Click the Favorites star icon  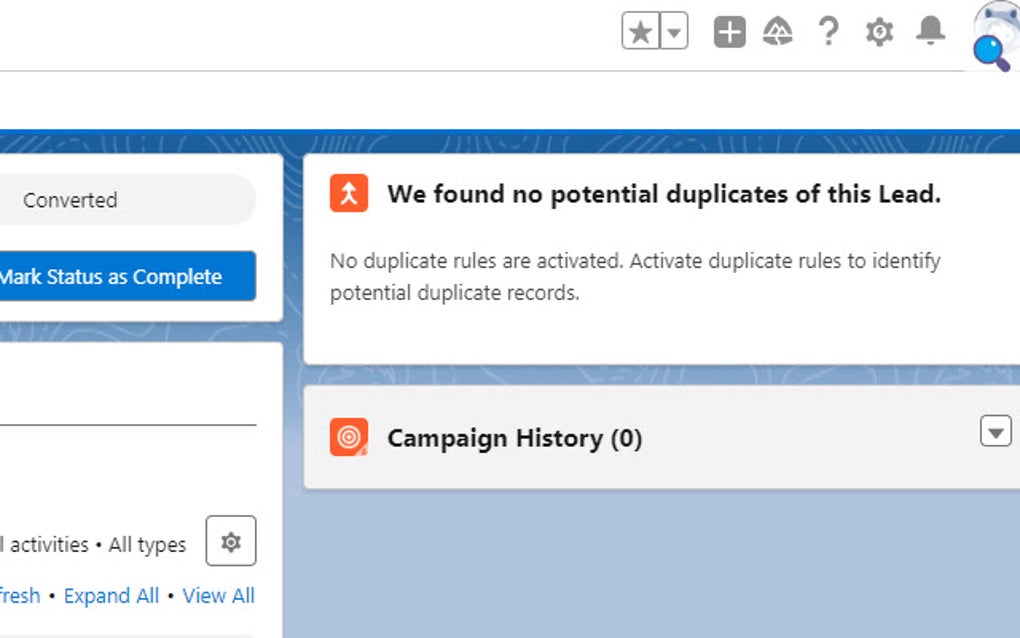[x=641, y=33]
